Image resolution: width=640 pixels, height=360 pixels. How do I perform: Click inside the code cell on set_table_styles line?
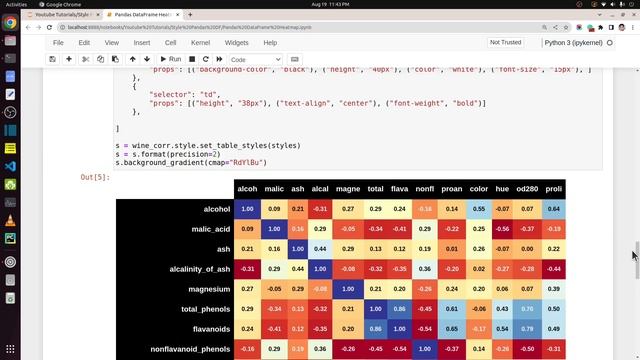[208, 145]
